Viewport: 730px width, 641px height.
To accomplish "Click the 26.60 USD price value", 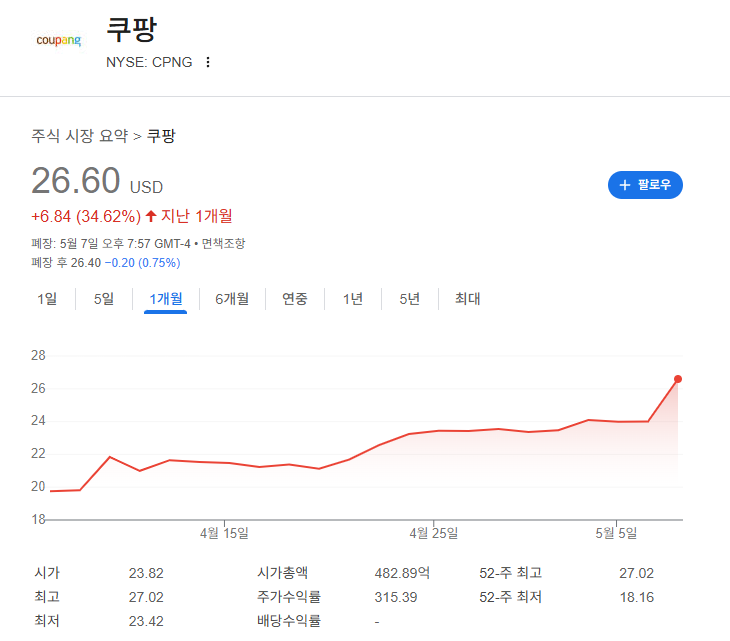I will pos(97,181).
